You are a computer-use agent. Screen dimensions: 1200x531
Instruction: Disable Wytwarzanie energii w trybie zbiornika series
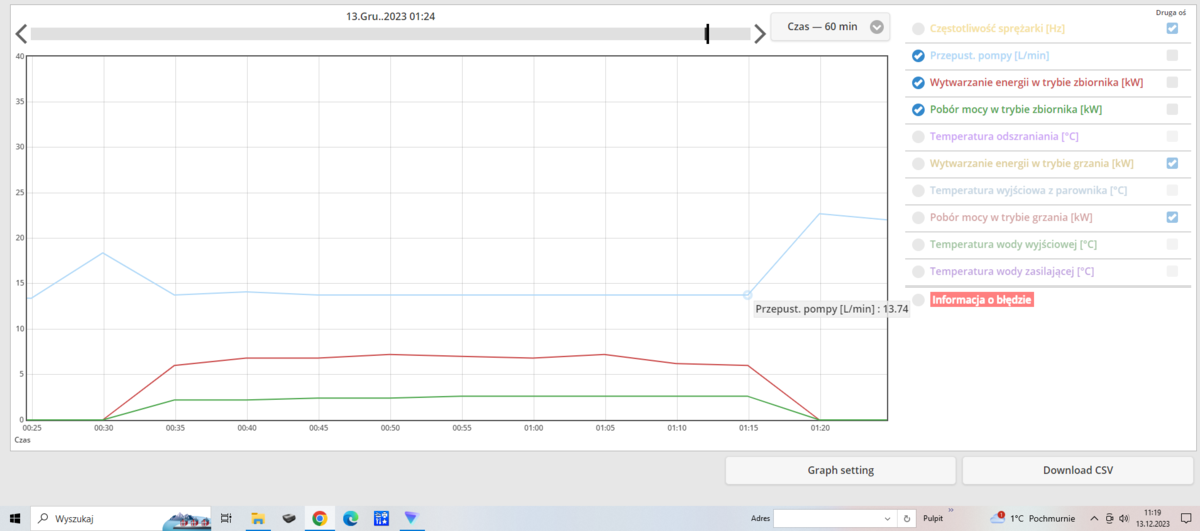coord(918,83)
